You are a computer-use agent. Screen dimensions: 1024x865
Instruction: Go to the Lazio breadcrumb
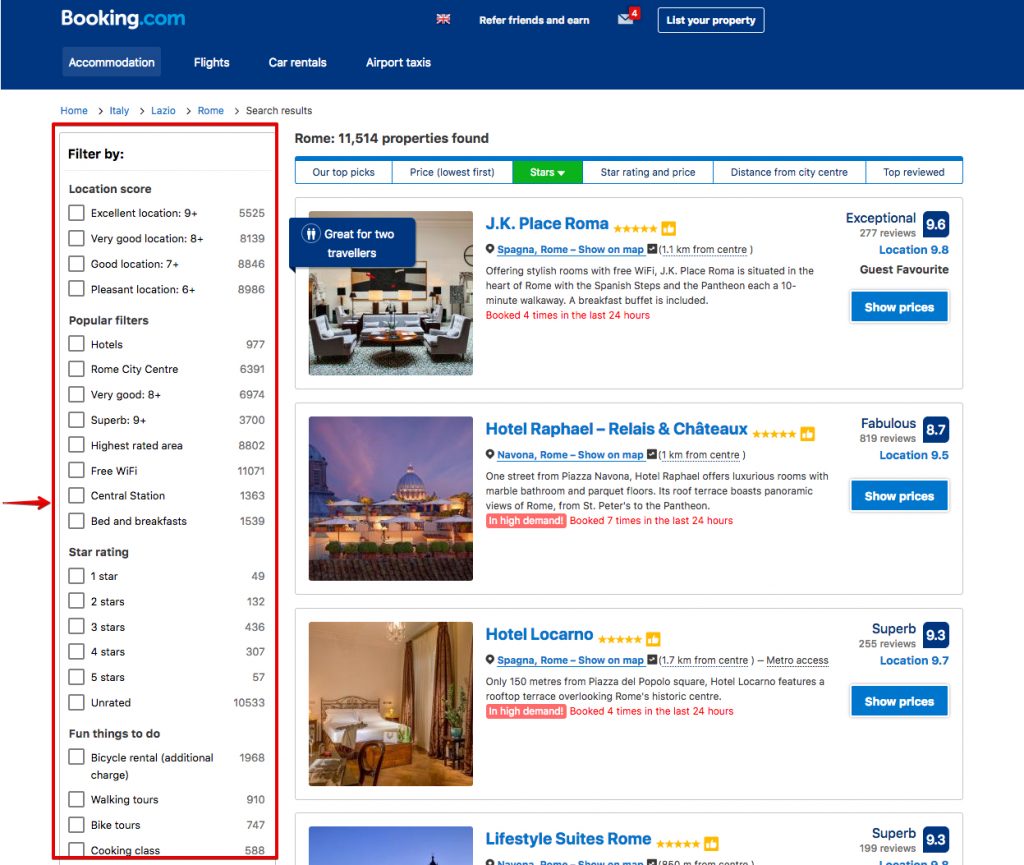163,111
